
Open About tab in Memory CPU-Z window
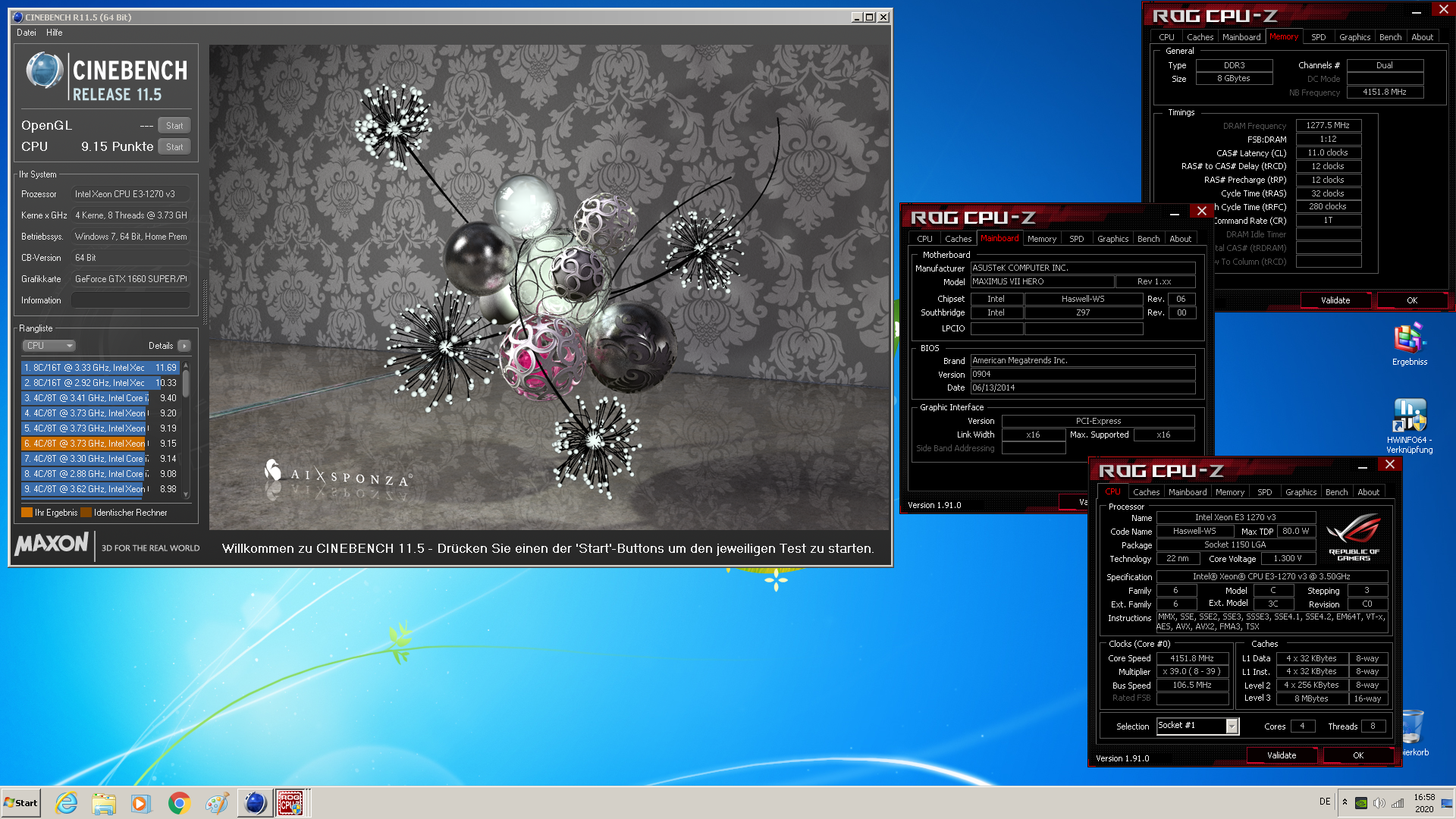(1423, 37)
